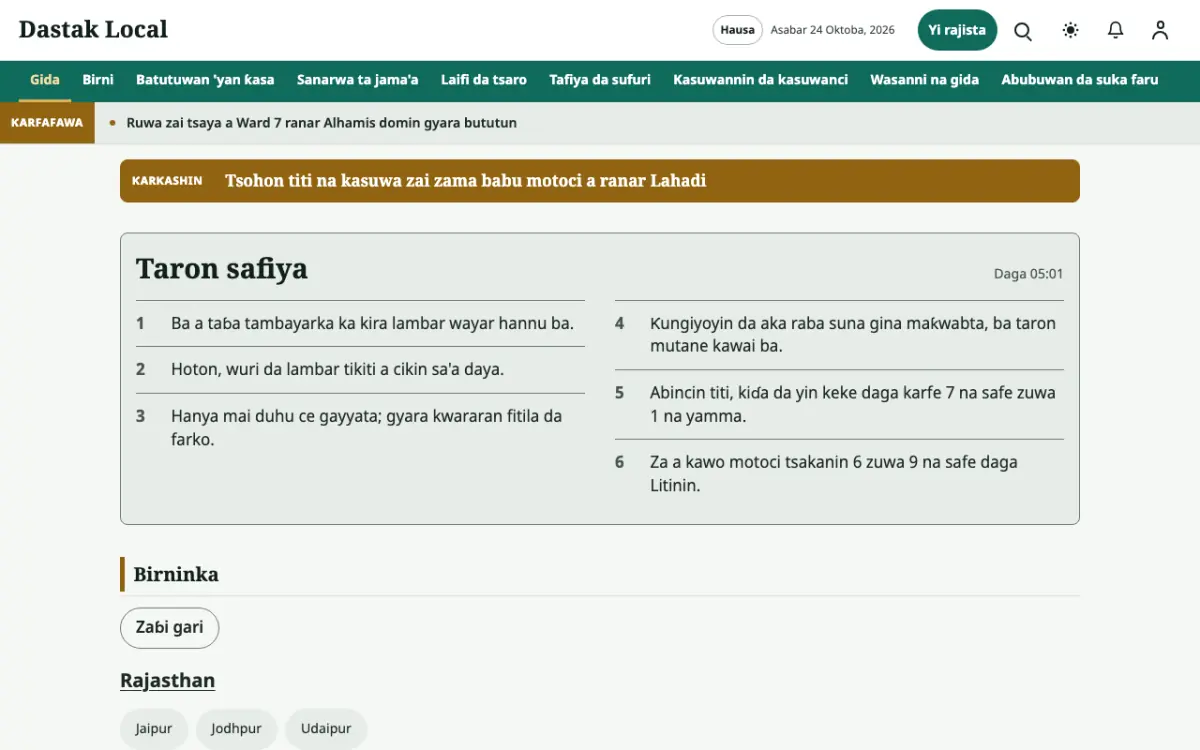Open Wasanni na gida section
Image resolution: width=1200 pixels, height=750 pixels.
tap(925, 80)
